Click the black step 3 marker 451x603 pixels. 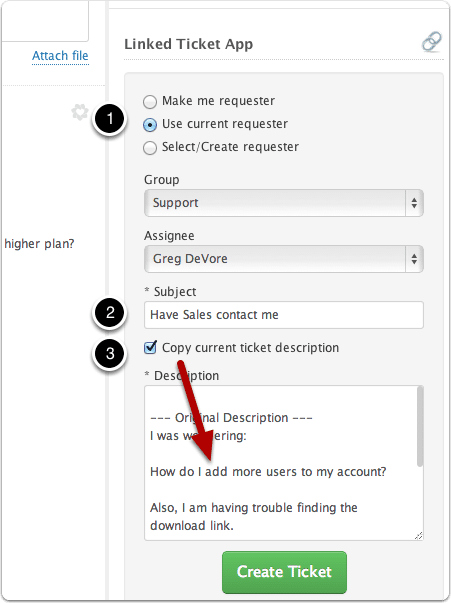coord(110,353)
